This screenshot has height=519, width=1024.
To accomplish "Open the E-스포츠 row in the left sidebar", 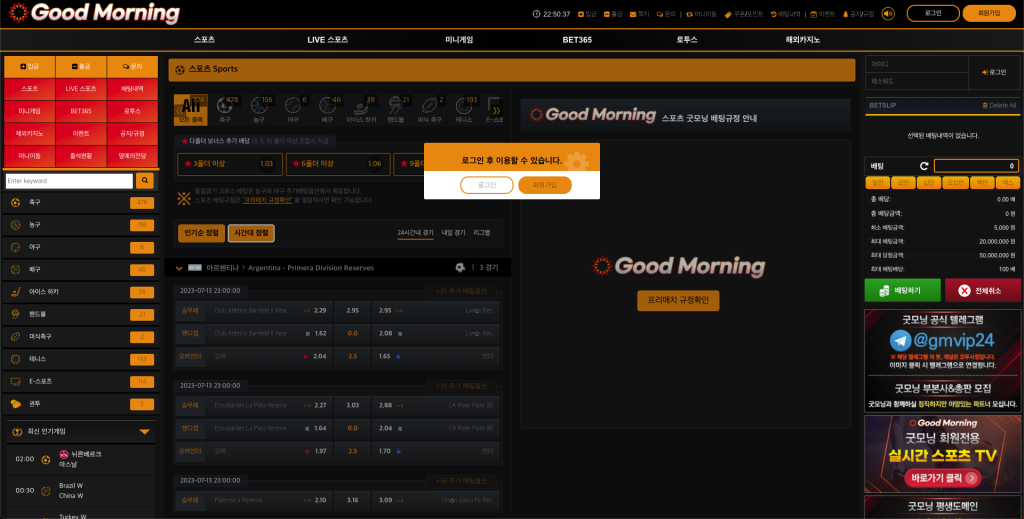I will 80,381.
